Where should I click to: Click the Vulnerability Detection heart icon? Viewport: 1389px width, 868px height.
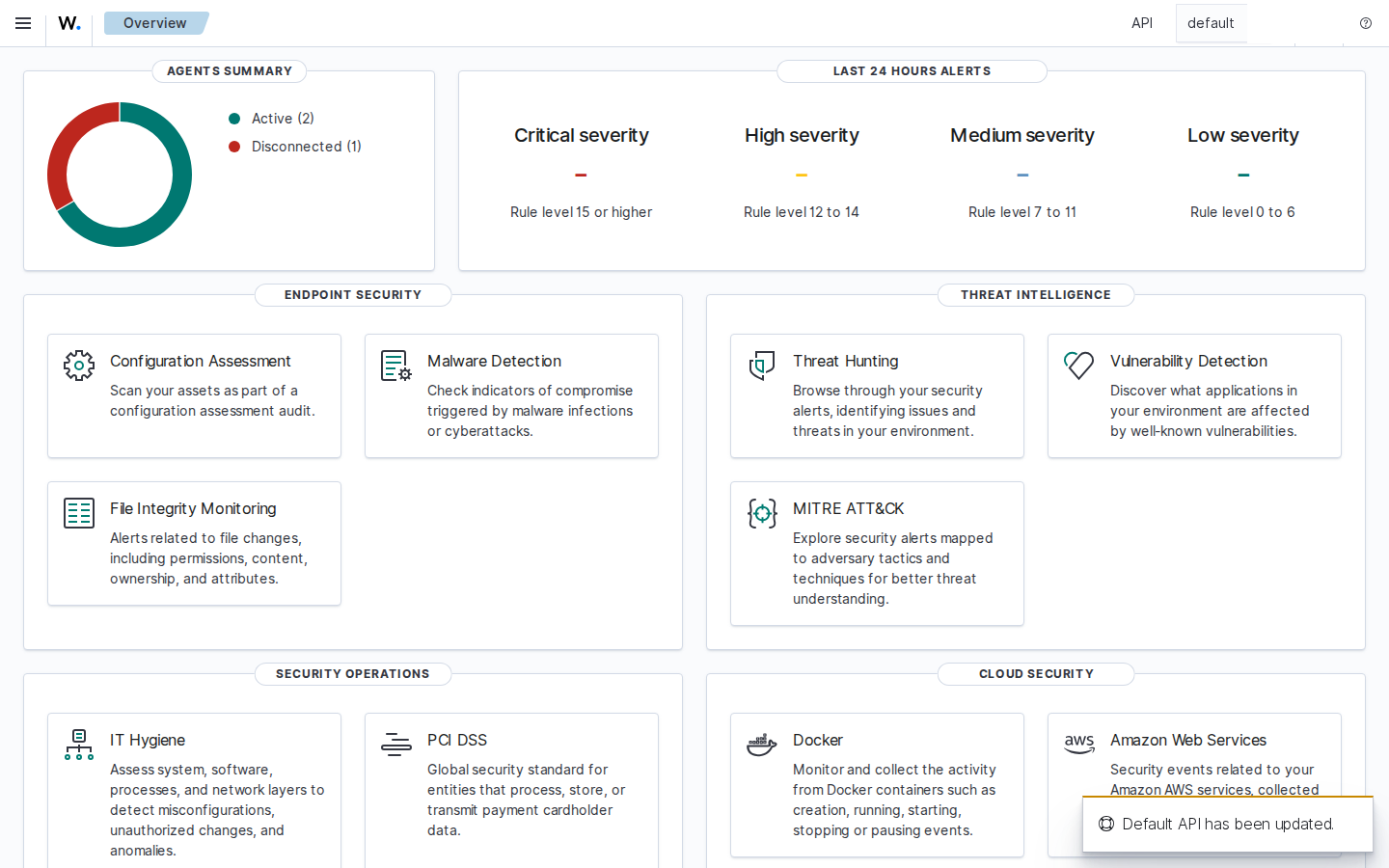pyautogui.click(x=1079, y=366)
